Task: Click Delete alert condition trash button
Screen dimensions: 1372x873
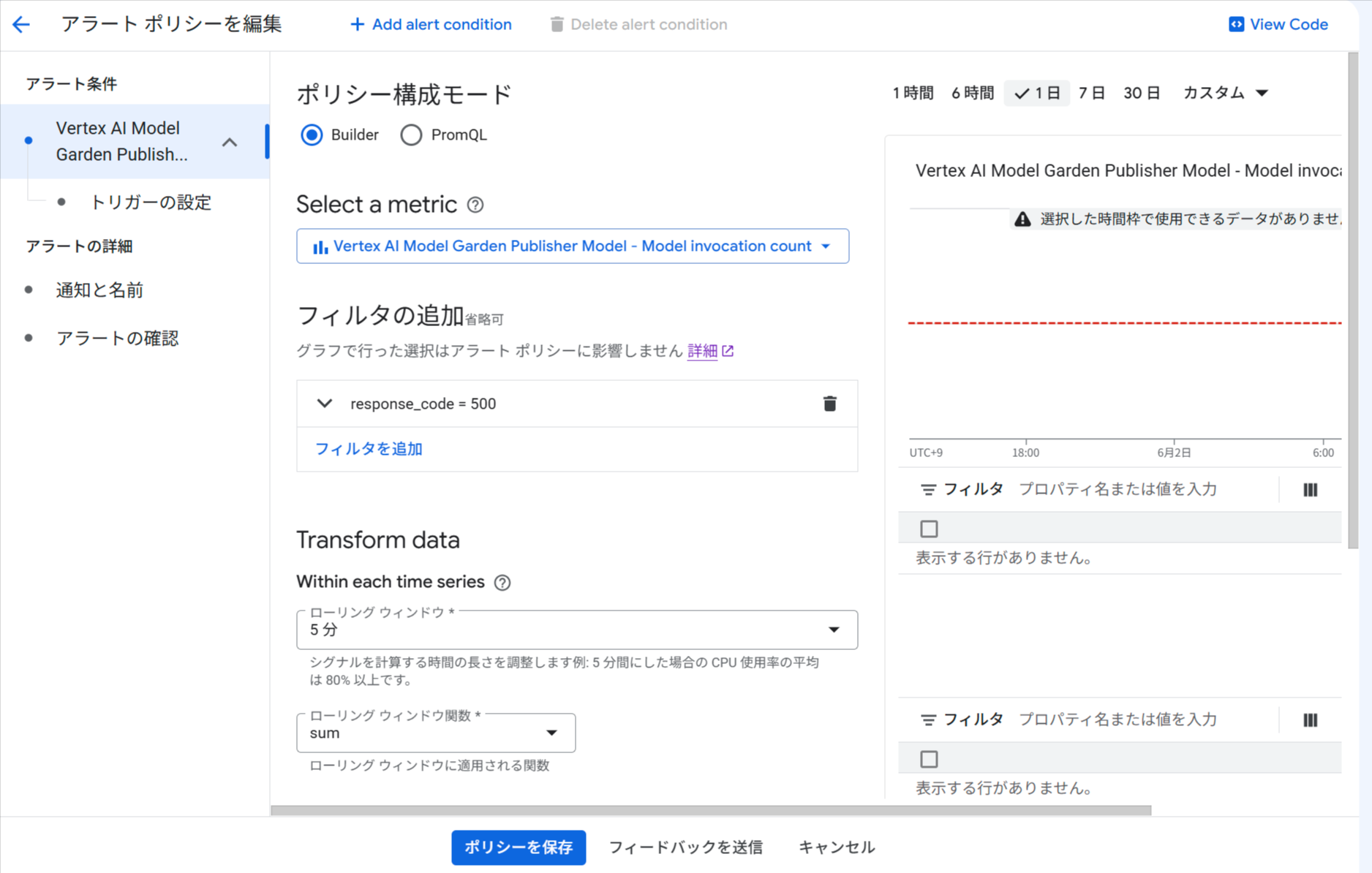Action: [x=638, y=24]
